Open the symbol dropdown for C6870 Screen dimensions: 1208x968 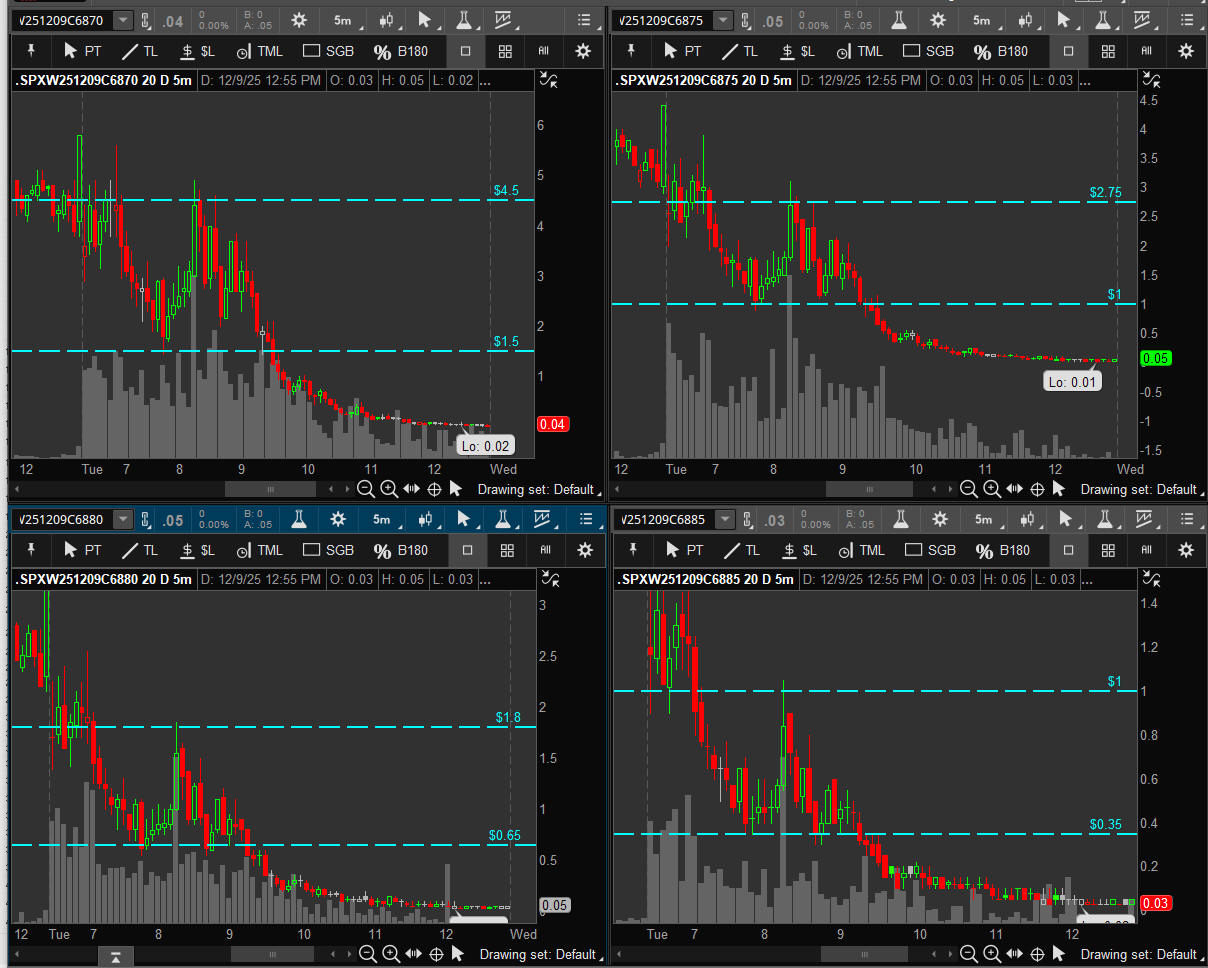point(122,20)
